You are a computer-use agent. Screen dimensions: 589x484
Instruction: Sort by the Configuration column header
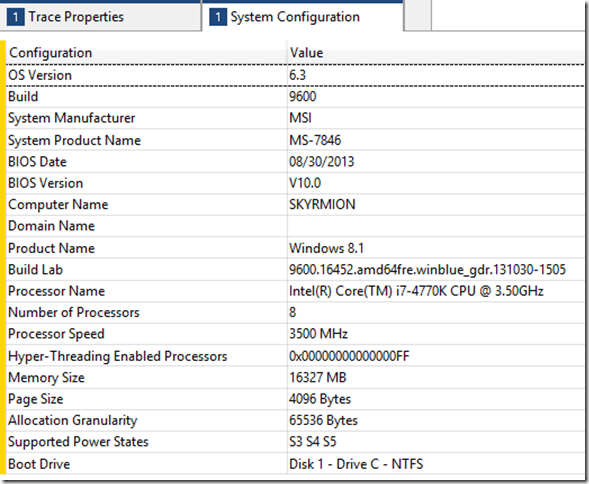146,53
